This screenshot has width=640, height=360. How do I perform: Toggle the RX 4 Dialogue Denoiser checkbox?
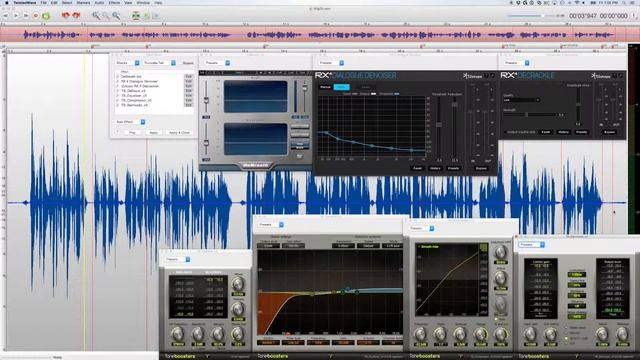118,81
